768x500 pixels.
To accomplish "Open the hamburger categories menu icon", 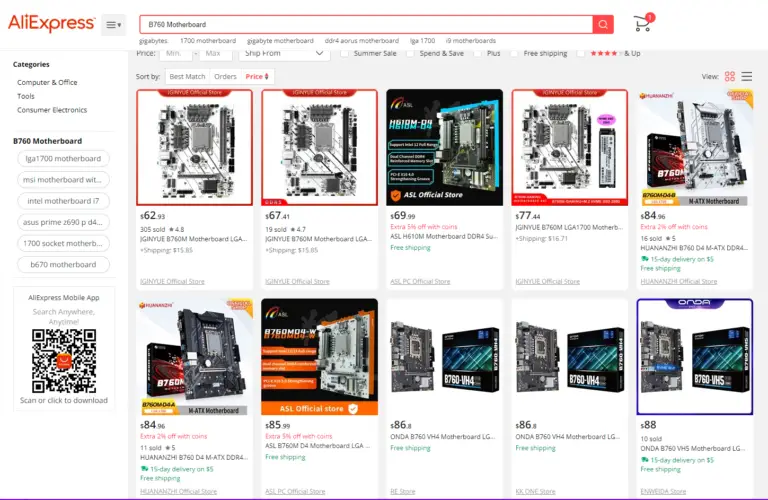I will [x=114, y=24].
